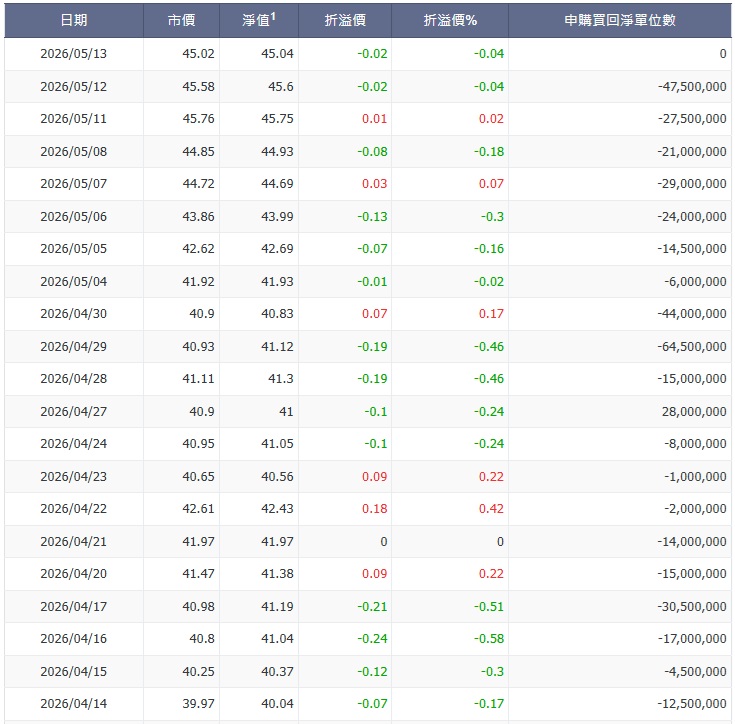Image resolution: width=735 pixels, height=724 pixels.
Task: Click market price 45.76
Action: coord(198,119)
